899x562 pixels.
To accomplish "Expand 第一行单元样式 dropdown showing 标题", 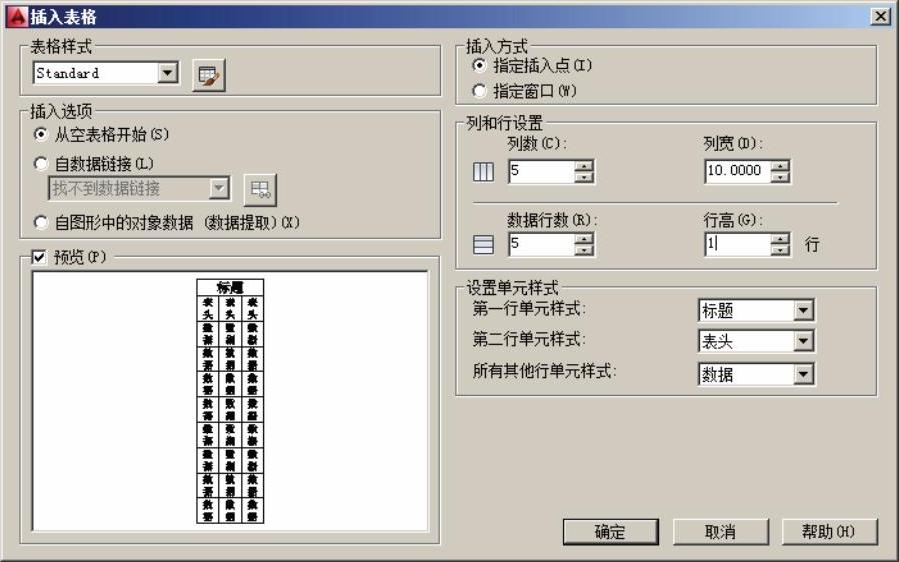I will (803, 311).
